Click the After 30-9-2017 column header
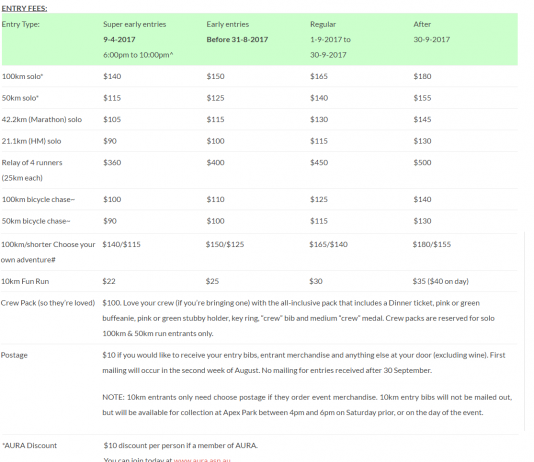The width and height of the screenshot is (534, 462). click(x=431, y=32)
